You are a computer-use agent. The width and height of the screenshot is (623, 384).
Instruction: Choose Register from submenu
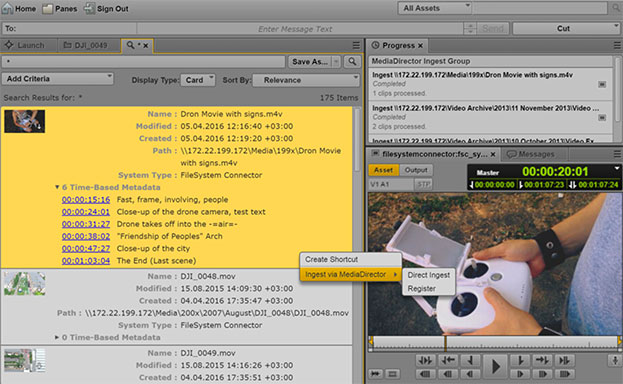click(429, 289)
